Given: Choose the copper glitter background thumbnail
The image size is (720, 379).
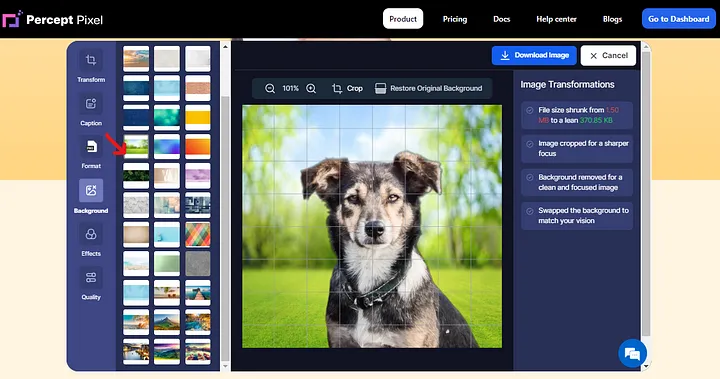Looking at the screenshot, I should tap(198, 88).
